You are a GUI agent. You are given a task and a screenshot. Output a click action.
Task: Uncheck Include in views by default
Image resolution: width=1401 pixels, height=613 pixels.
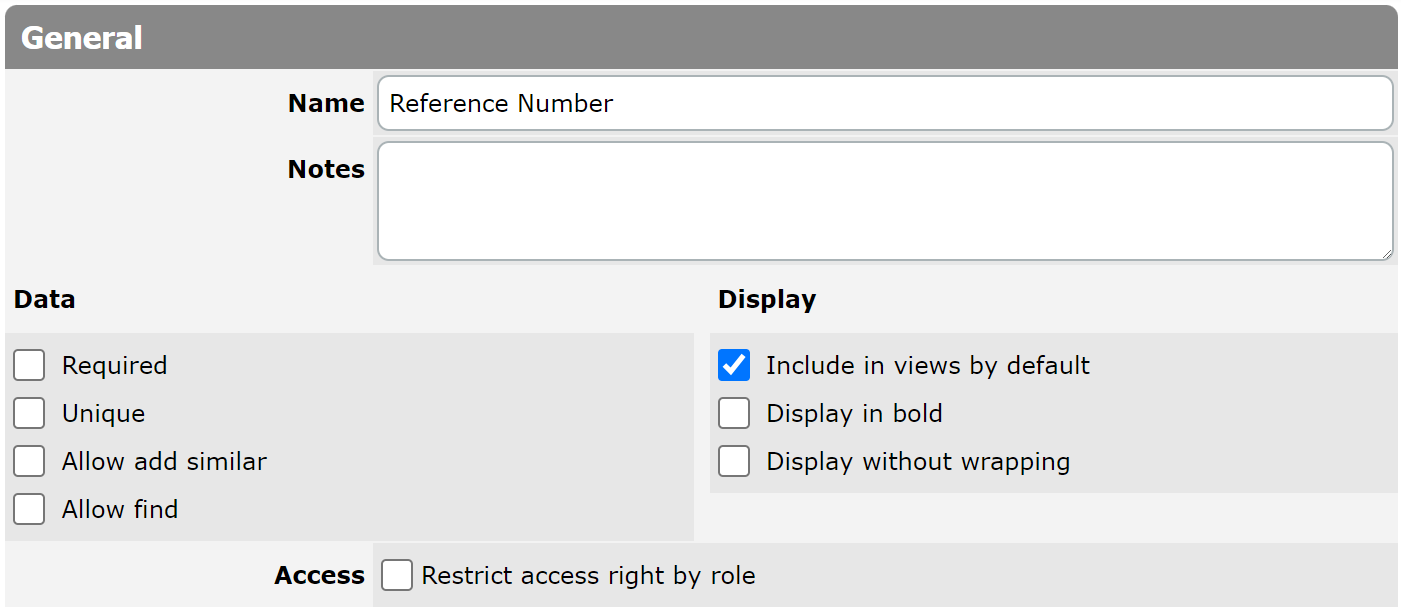[x=734, y=365]
